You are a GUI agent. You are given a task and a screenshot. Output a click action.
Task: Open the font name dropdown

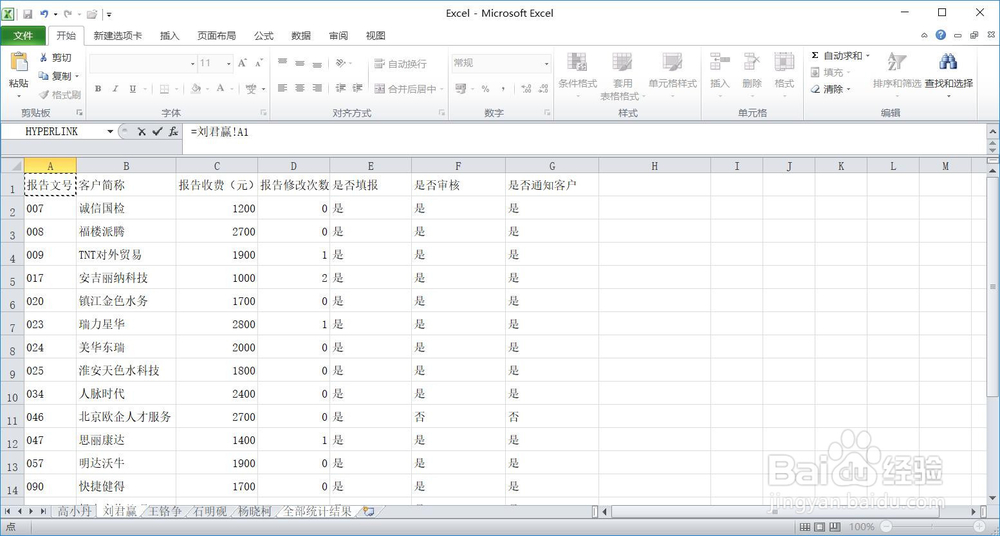coord(193,64)
